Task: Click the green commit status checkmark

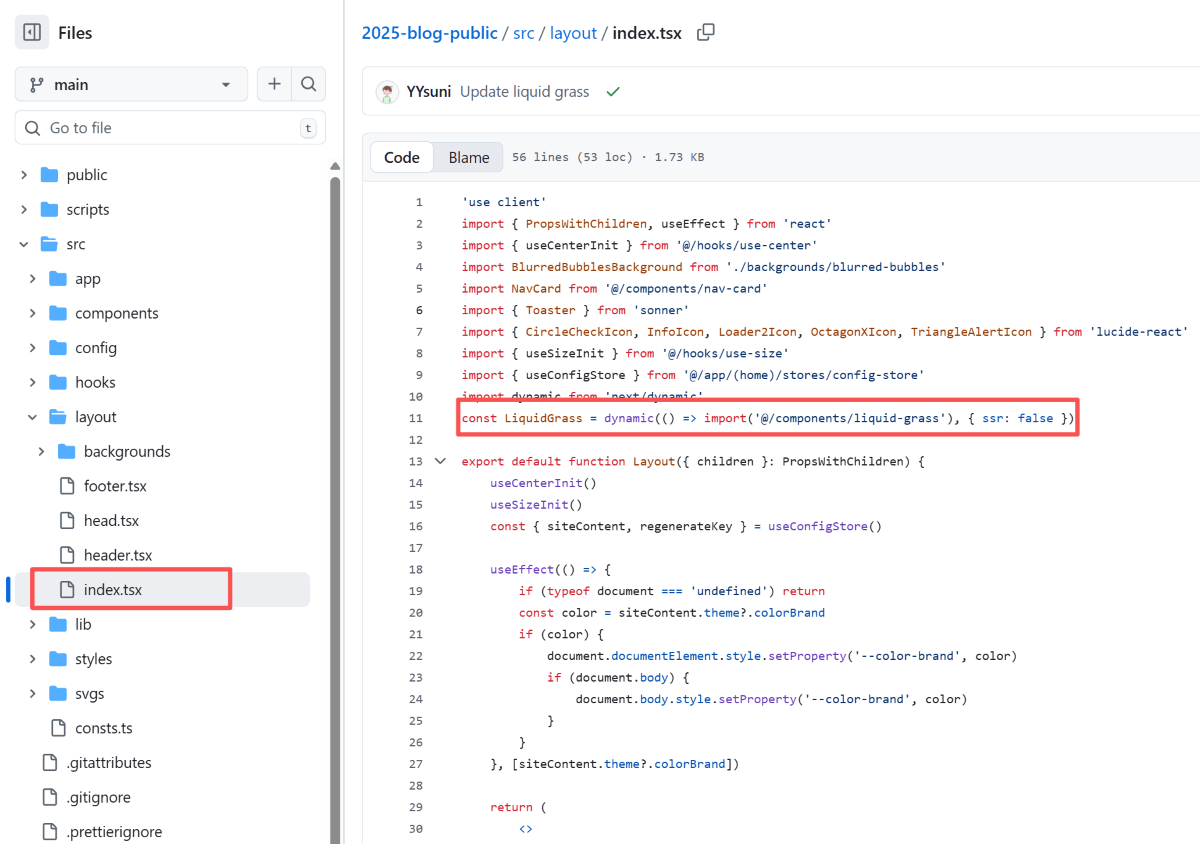Action: (x=613, y=92)
